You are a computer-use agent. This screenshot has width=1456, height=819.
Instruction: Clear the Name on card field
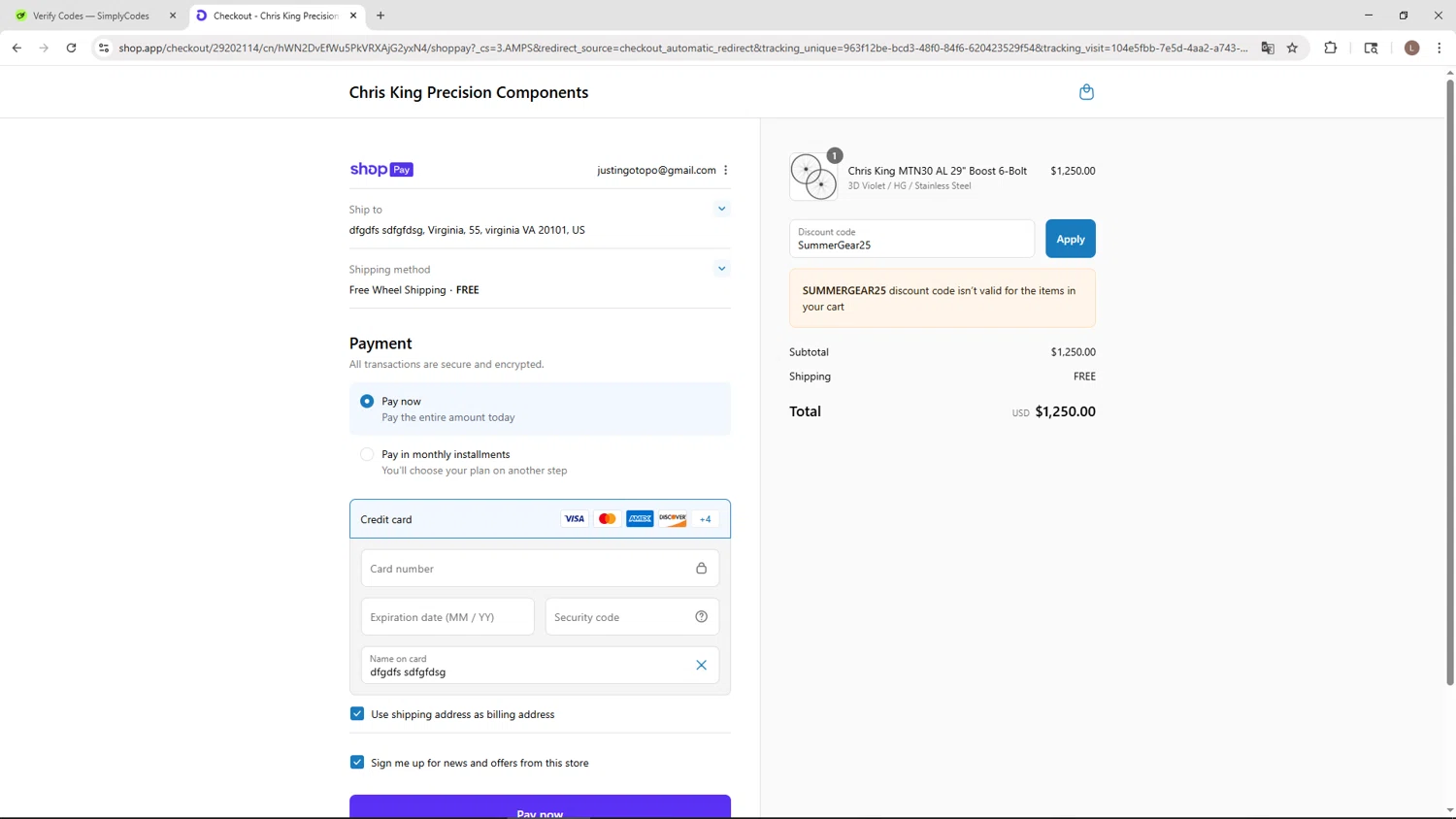(x=701, y=666)
